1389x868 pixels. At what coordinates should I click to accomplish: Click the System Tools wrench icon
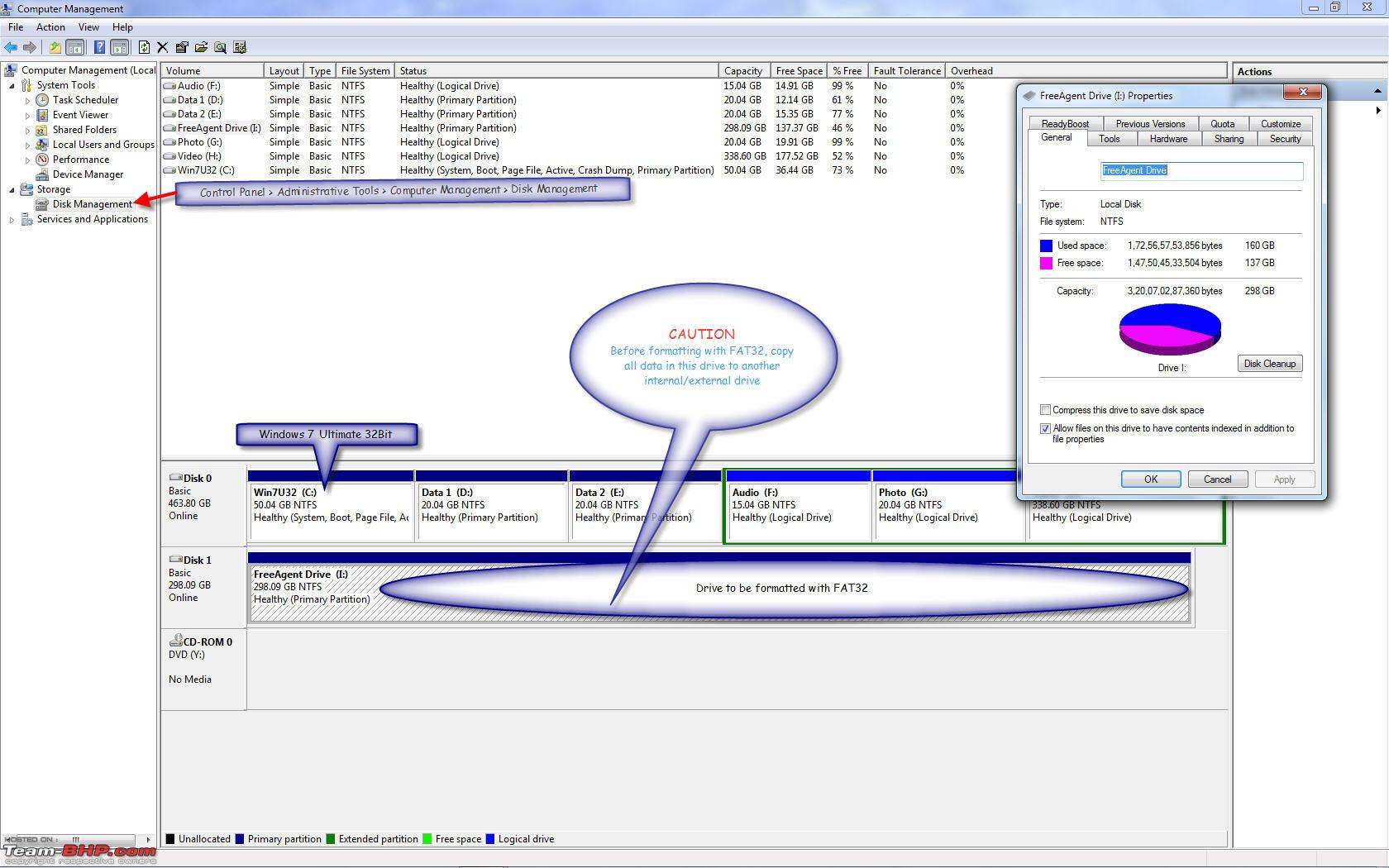26,85
